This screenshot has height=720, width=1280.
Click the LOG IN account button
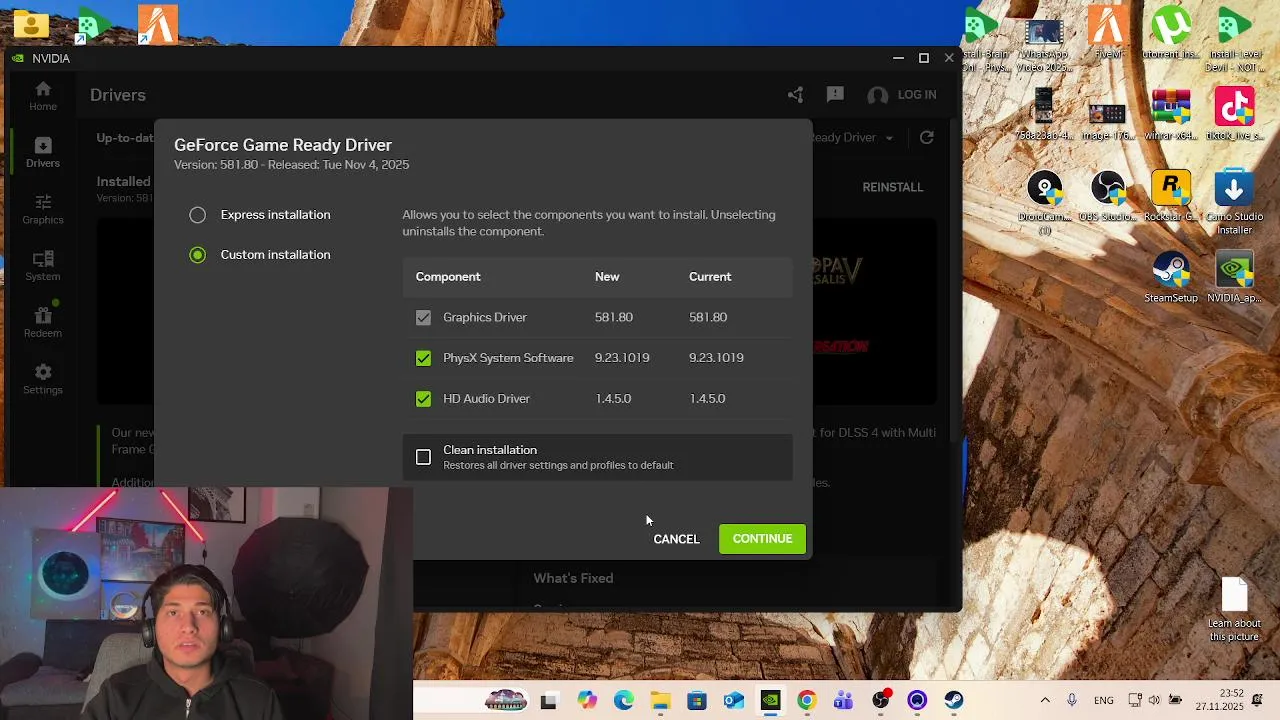[902, 95]
